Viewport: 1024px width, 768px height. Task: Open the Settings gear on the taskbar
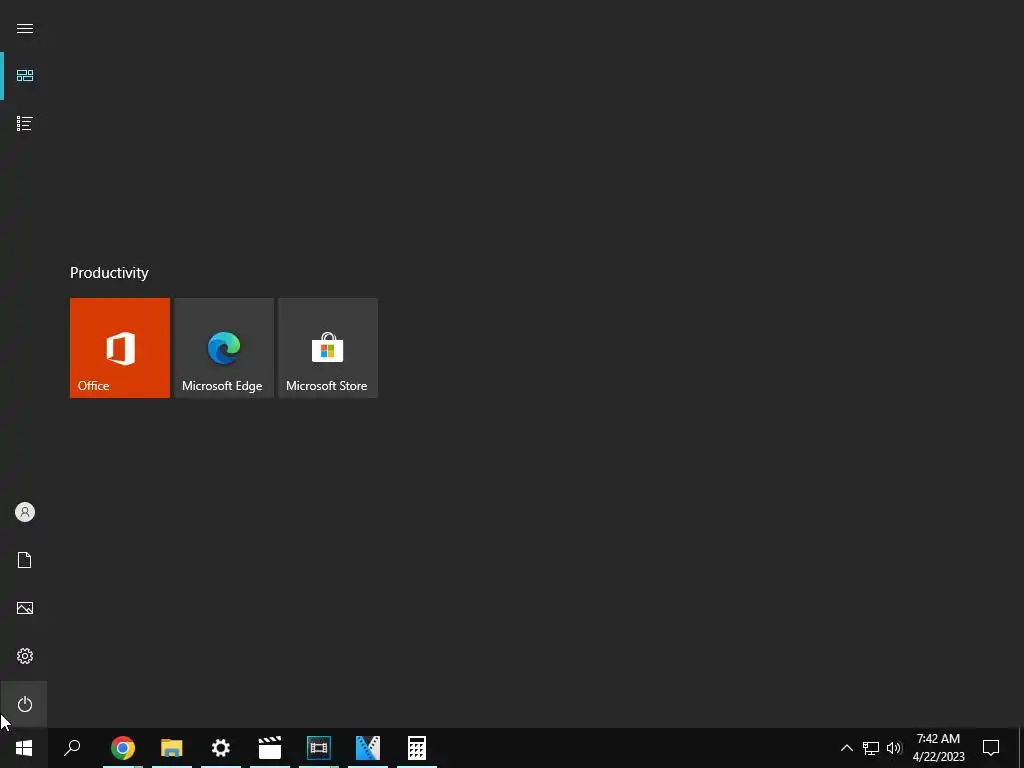click(x=221, y=748)
